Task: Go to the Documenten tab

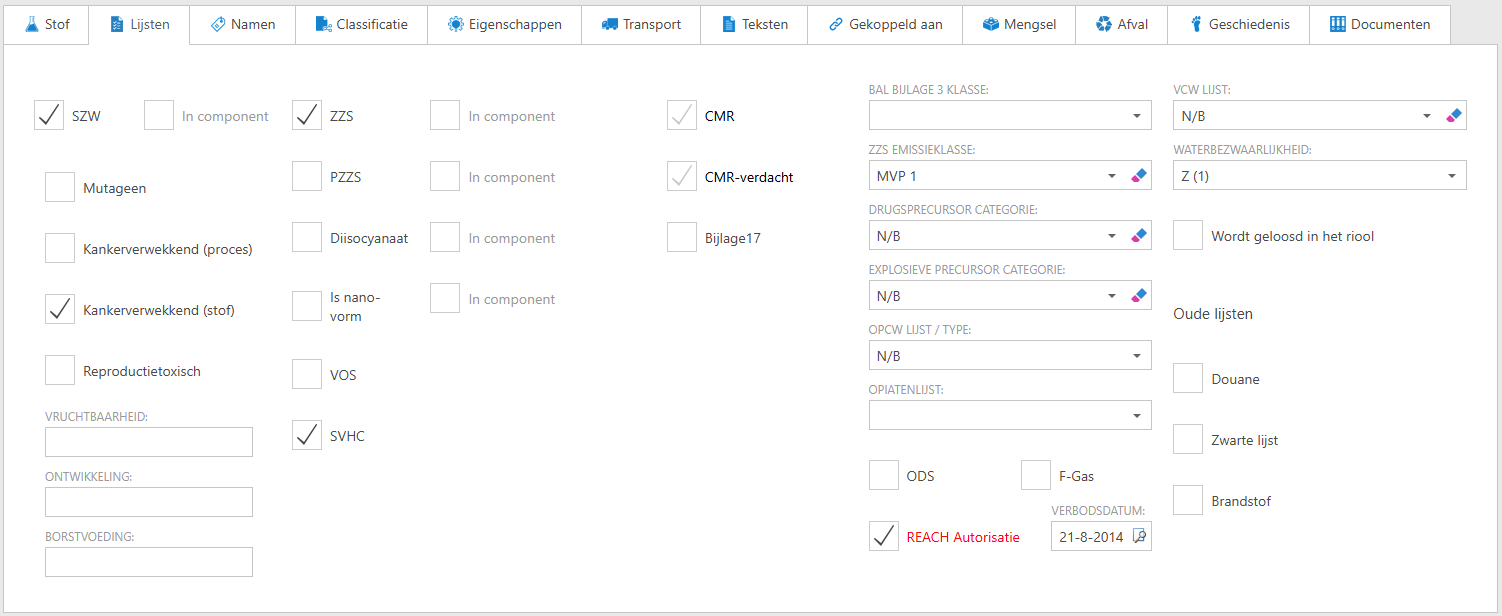Action: tap(1379, 24)
